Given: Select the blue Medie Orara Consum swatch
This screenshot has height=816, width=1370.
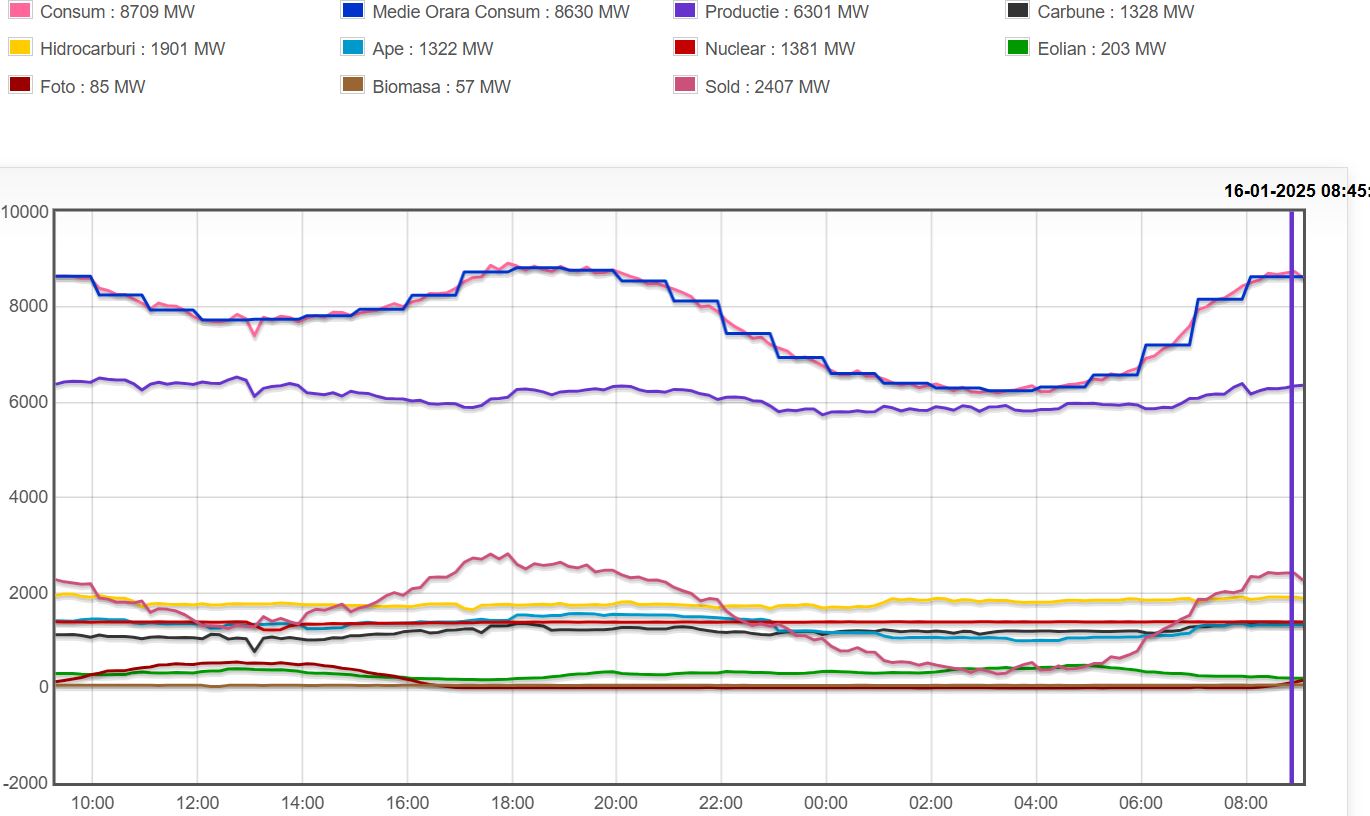Looking at the screenshot, I should tap(352, 11).
